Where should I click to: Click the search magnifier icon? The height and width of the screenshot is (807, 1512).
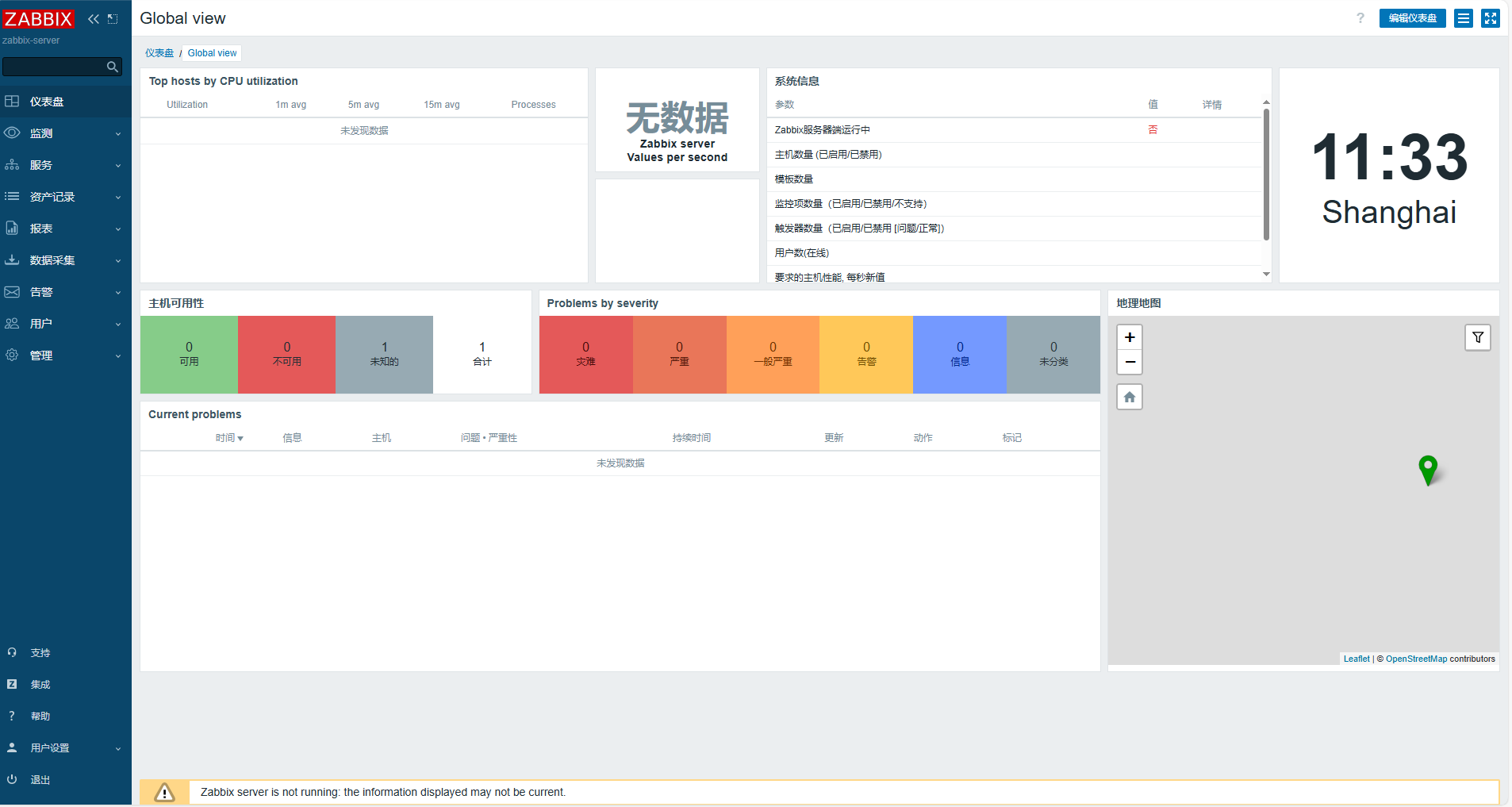coord(113,67)
